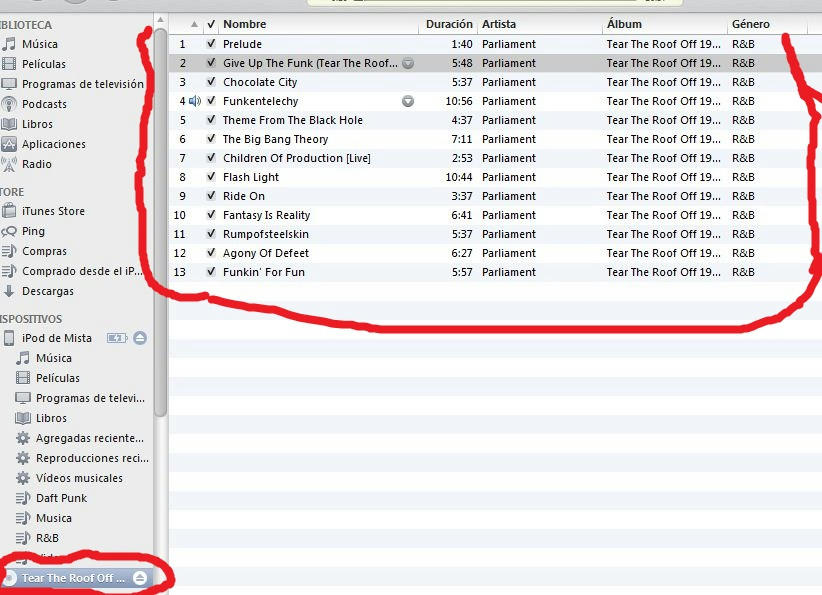Eject iPod de Mista with eject icon
The image size is (822, 595).
coord(140,338)
